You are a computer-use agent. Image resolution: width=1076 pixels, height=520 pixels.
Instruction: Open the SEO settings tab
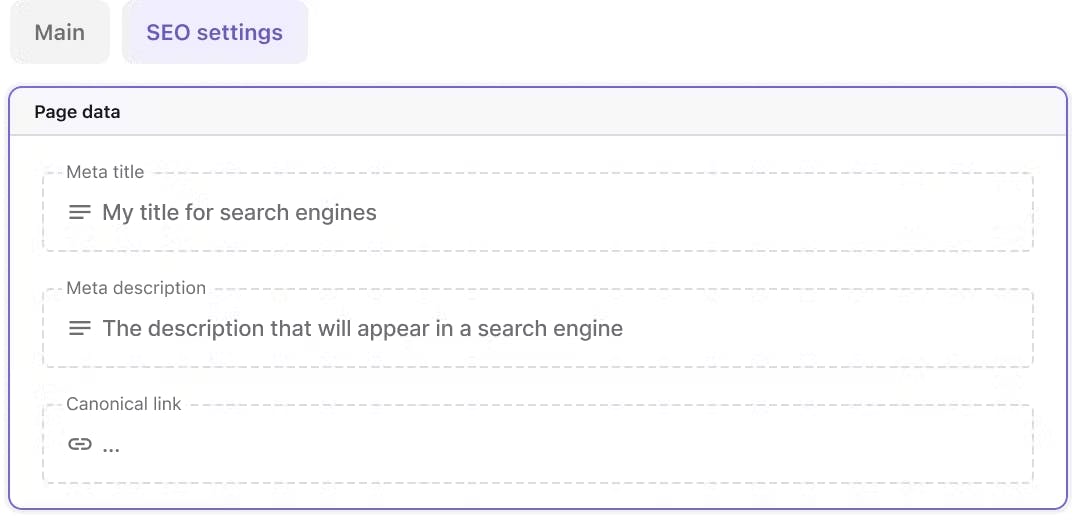[214, 33]
